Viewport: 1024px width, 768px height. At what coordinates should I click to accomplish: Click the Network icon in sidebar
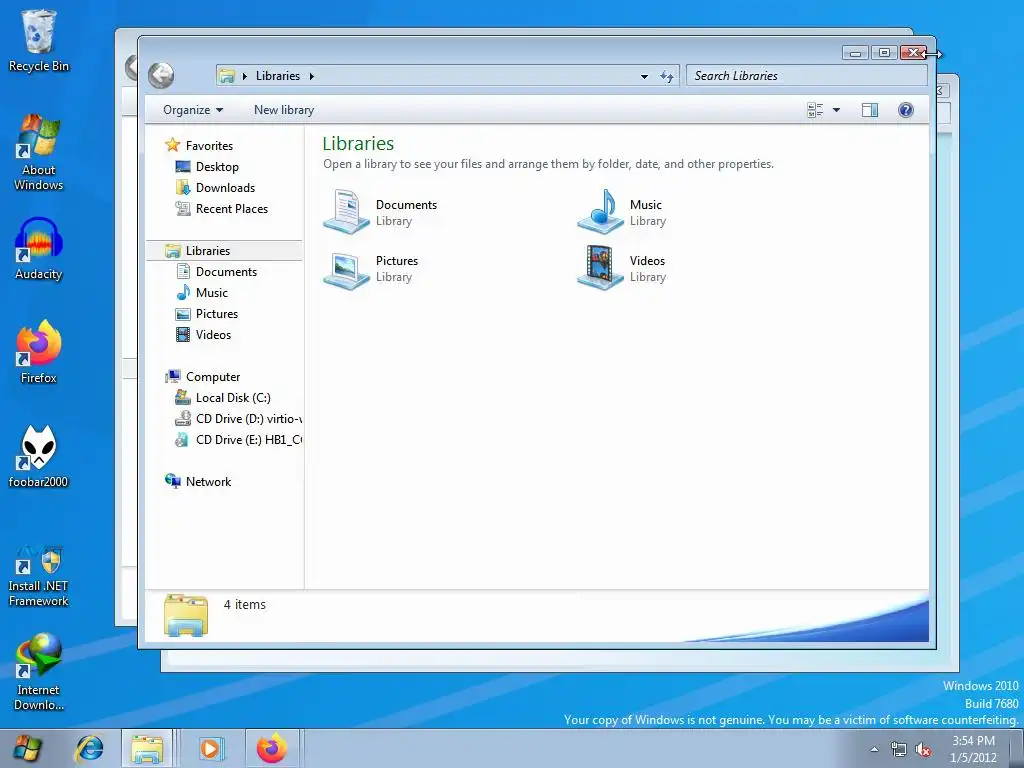click(x=172, y=481)
